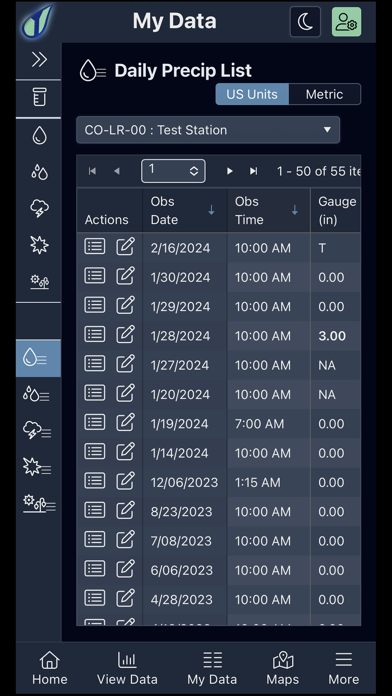
Task: Edit the 4/28/2023 observation
Action: [x=125, y=598]
